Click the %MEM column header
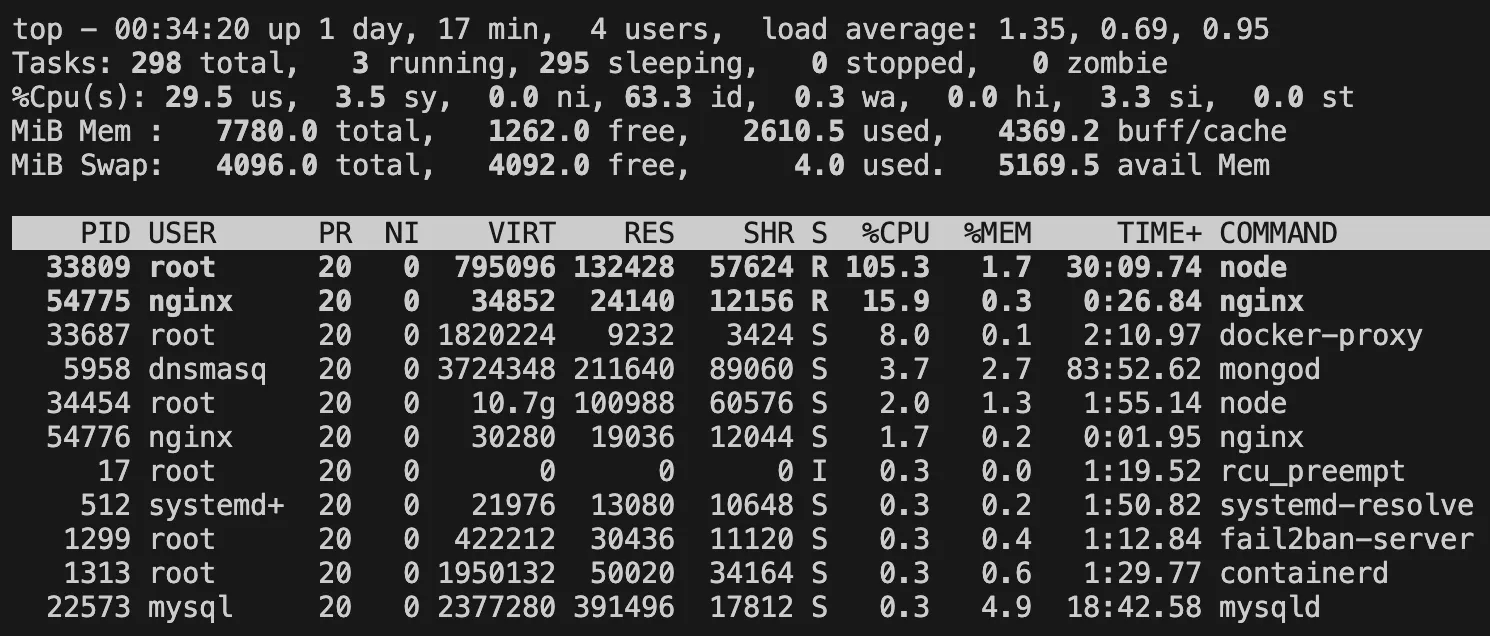 [x=998, y=234]
